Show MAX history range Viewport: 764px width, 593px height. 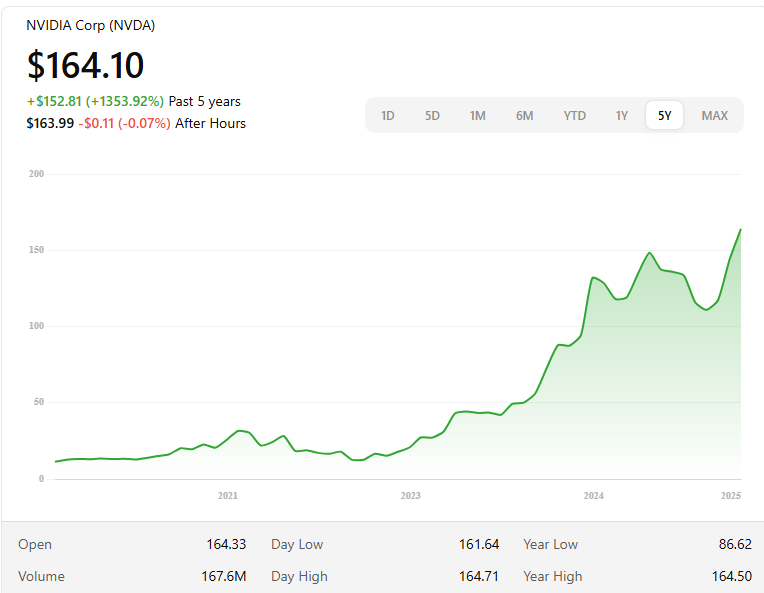(x=714, y=116)
